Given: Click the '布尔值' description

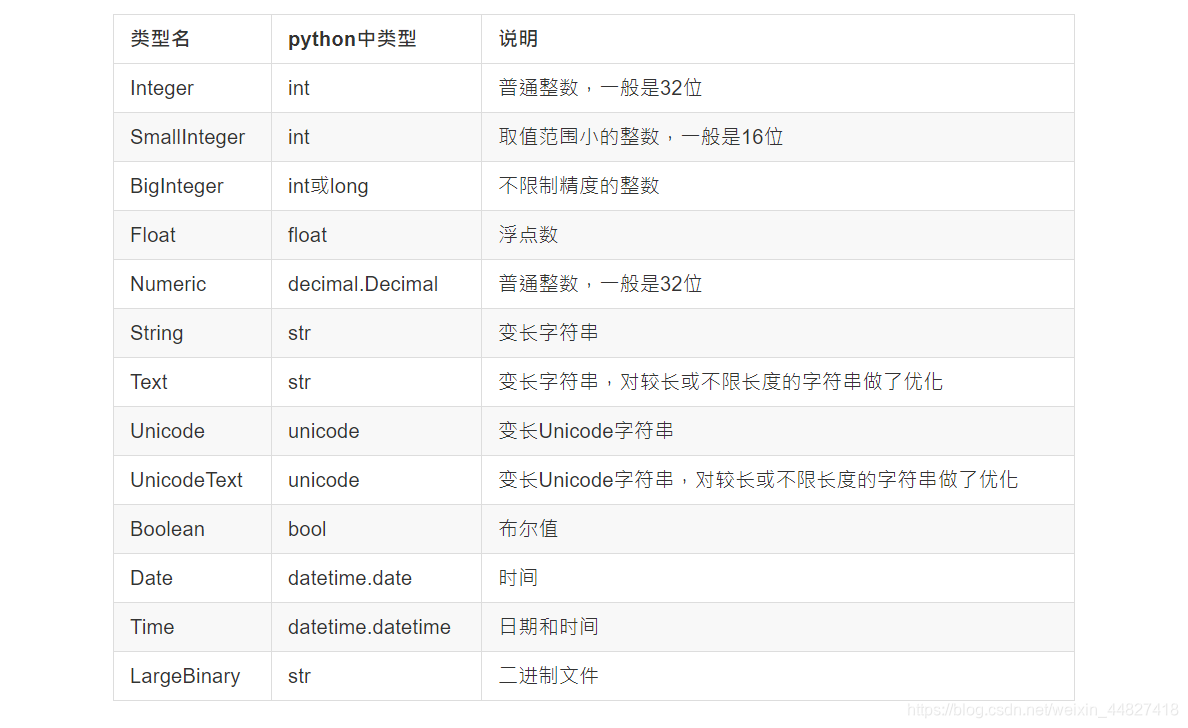Looking at the screenshot, I should 528,529.
